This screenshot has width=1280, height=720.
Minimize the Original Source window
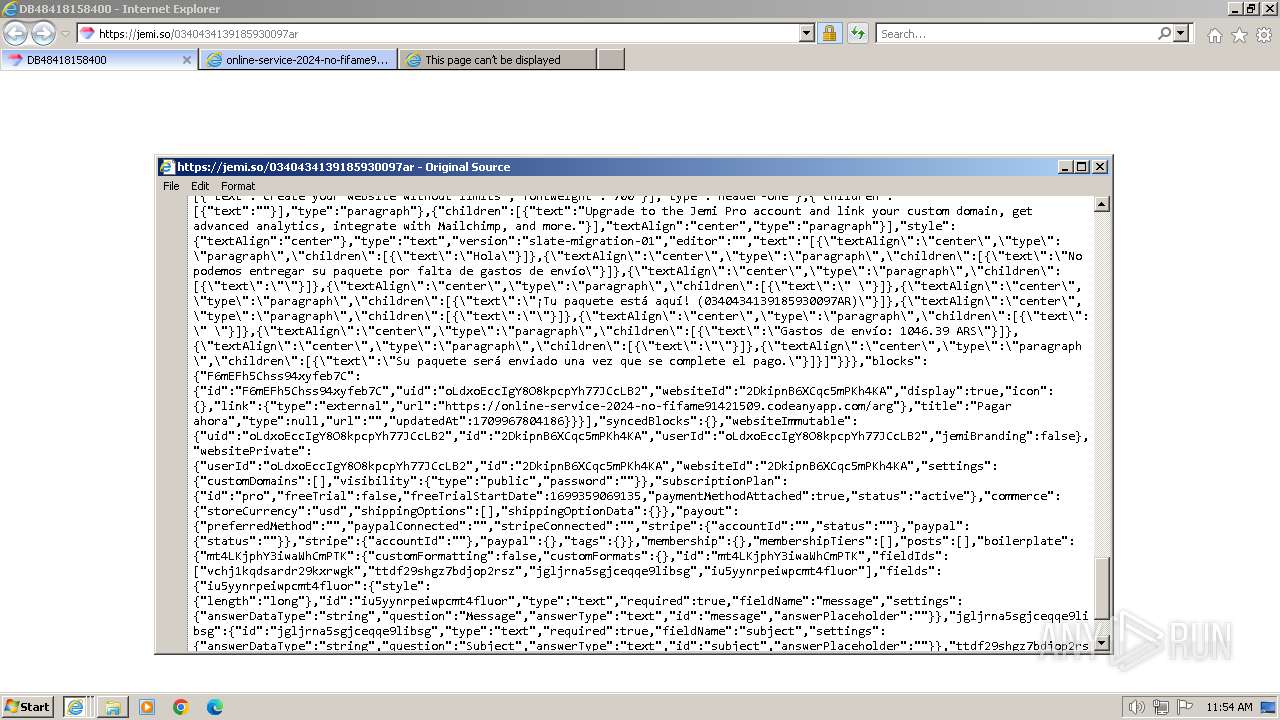(1065, 167)
